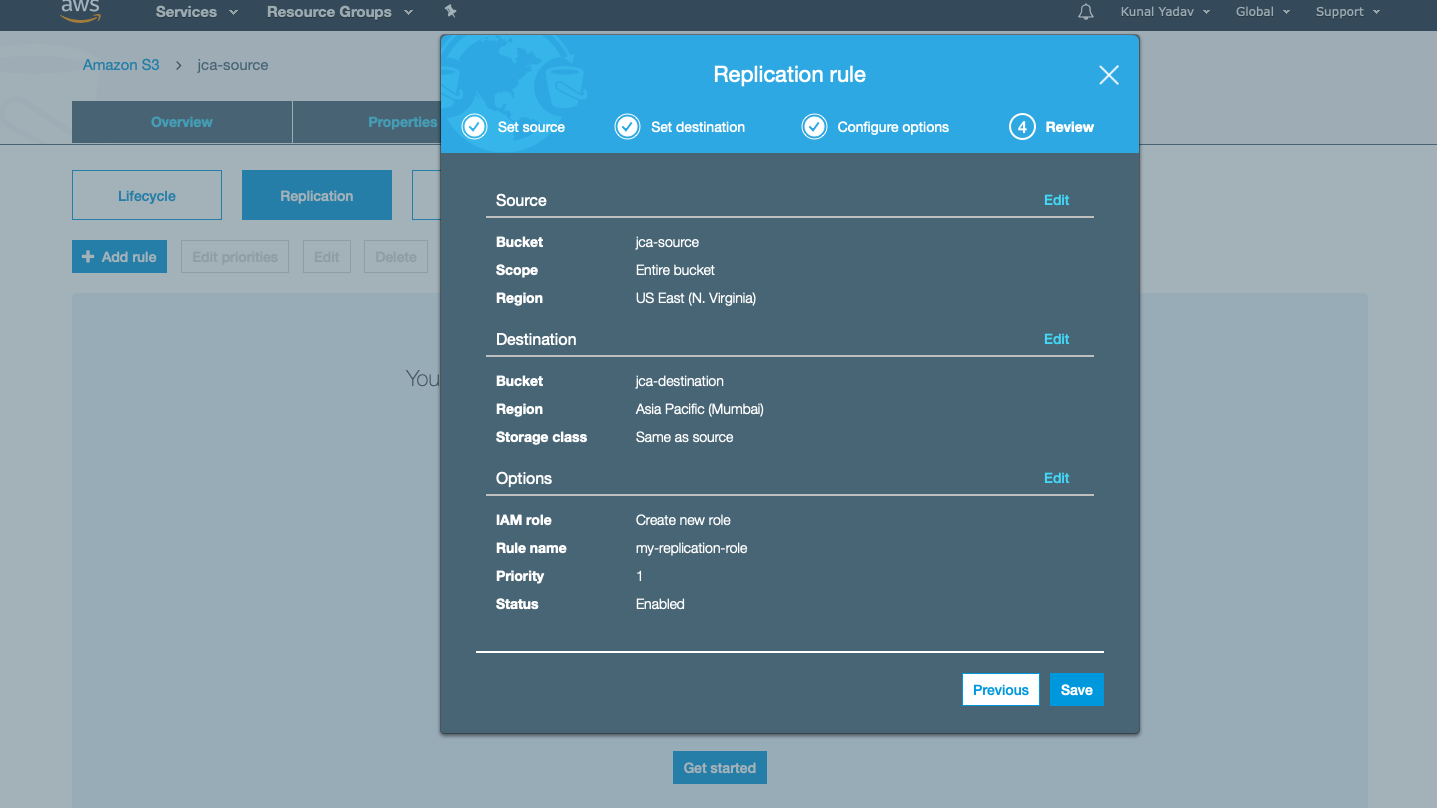Click the Delete rule button
The image size is (1437, 808).
[396, 257]
